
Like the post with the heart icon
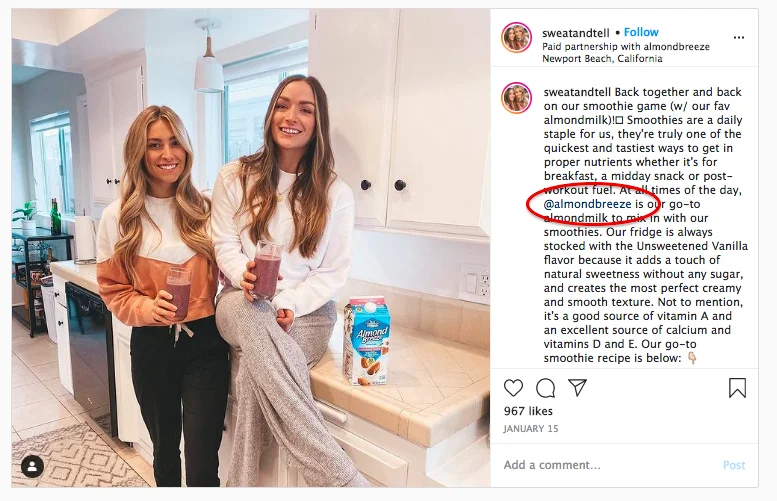pos(513,388)
